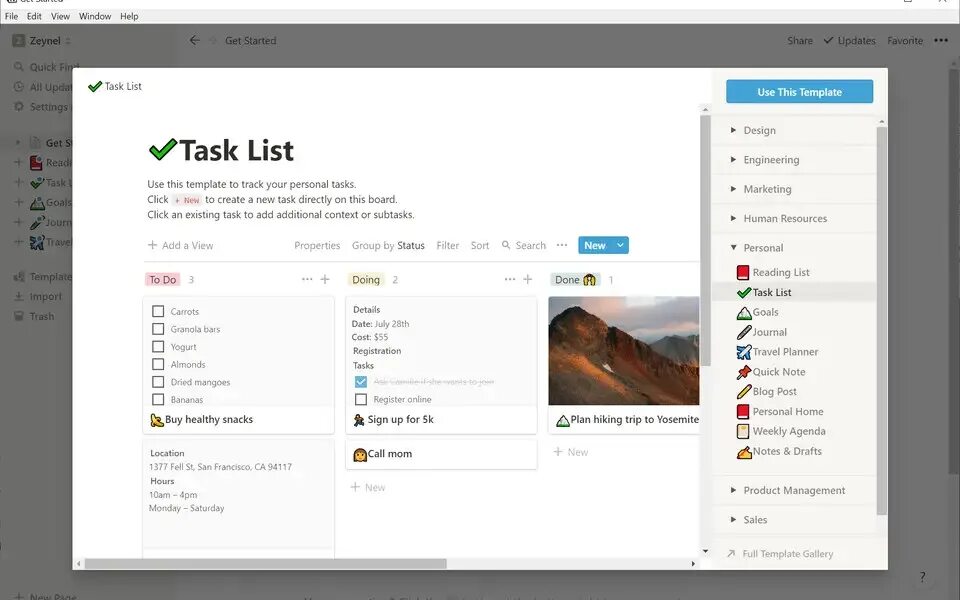This screenshot has height=600, width=960.
Task: Open the View menu
Action: (x=60, y=16)
